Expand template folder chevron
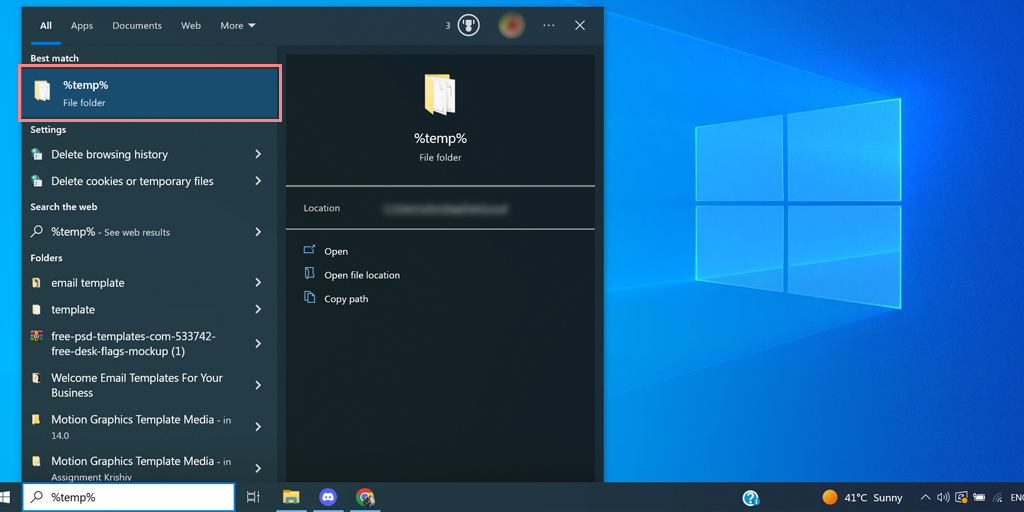 pos(258,309)
